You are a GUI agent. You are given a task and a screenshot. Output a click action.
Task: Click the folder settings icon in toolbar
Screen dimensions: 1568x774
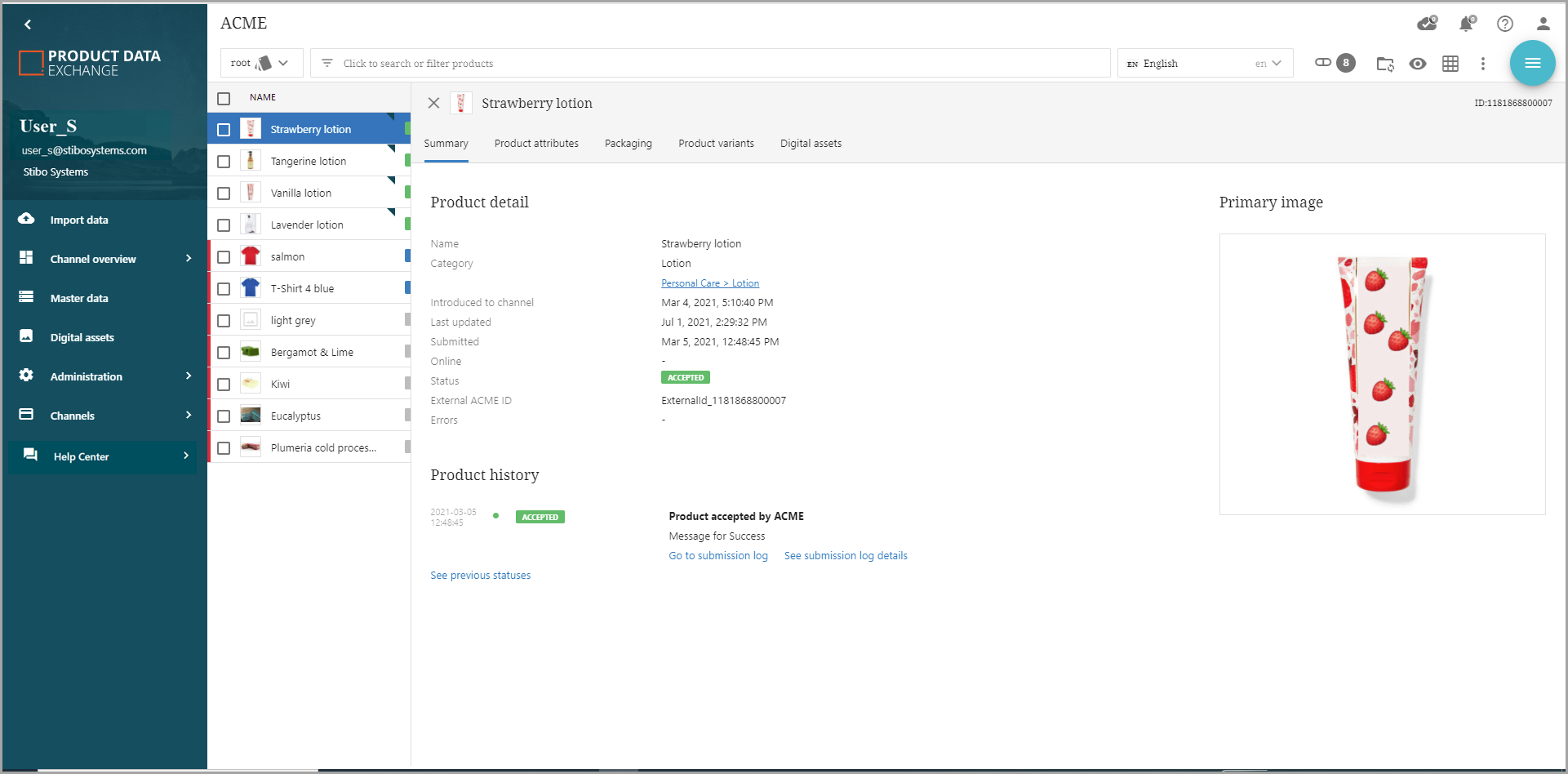click(x=1385, y=64)
